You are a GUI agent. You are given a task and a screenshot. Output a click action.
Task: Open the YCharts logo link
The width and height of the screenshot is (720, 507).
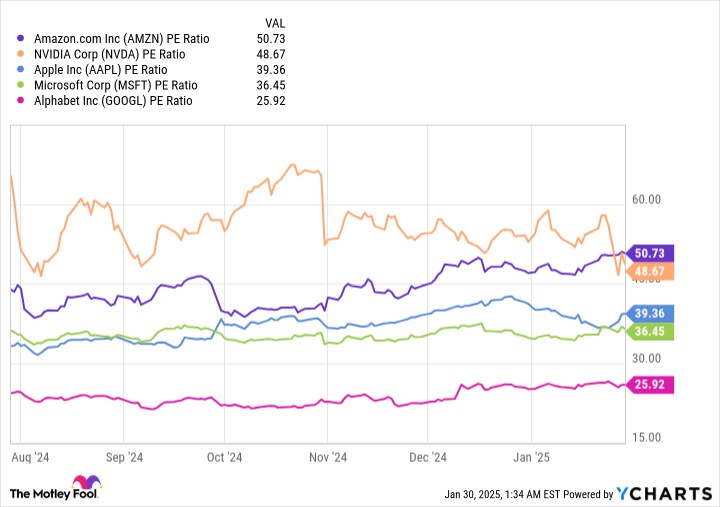click(664, 494)
